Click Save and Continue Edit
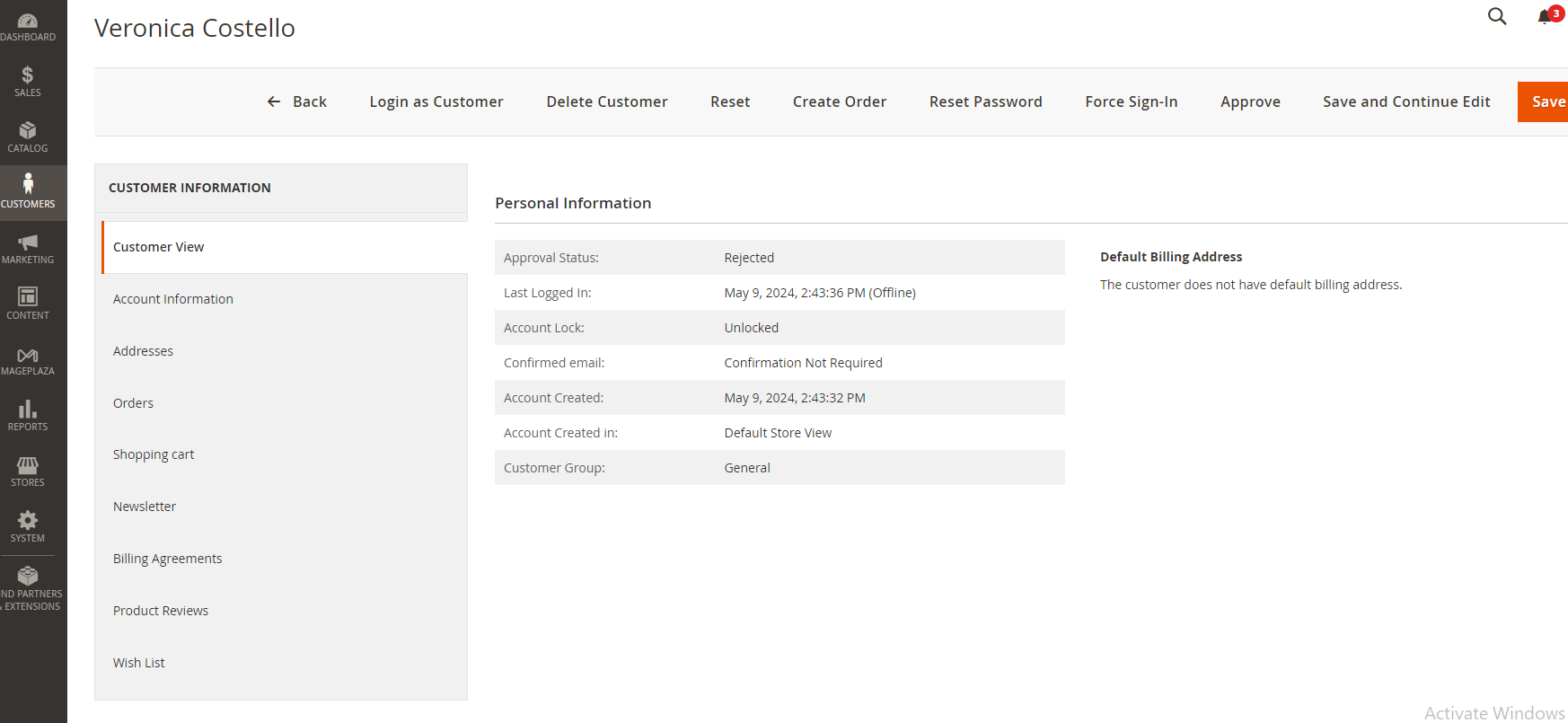 pos(1406,101)
